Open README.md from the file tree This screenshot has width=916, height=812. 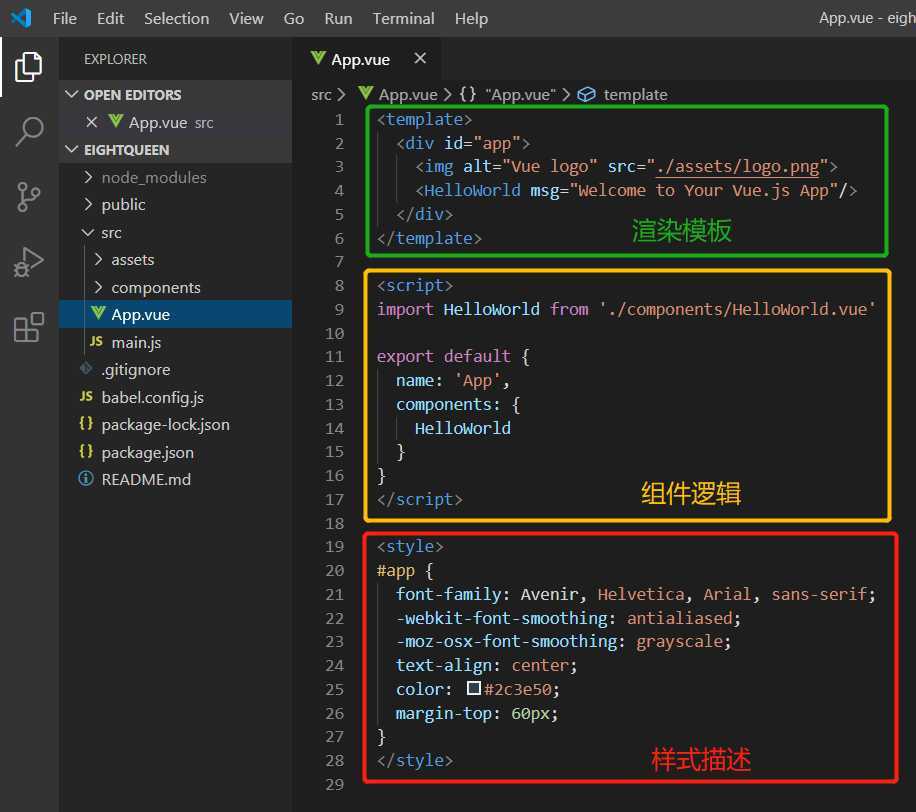coord(175,479)
